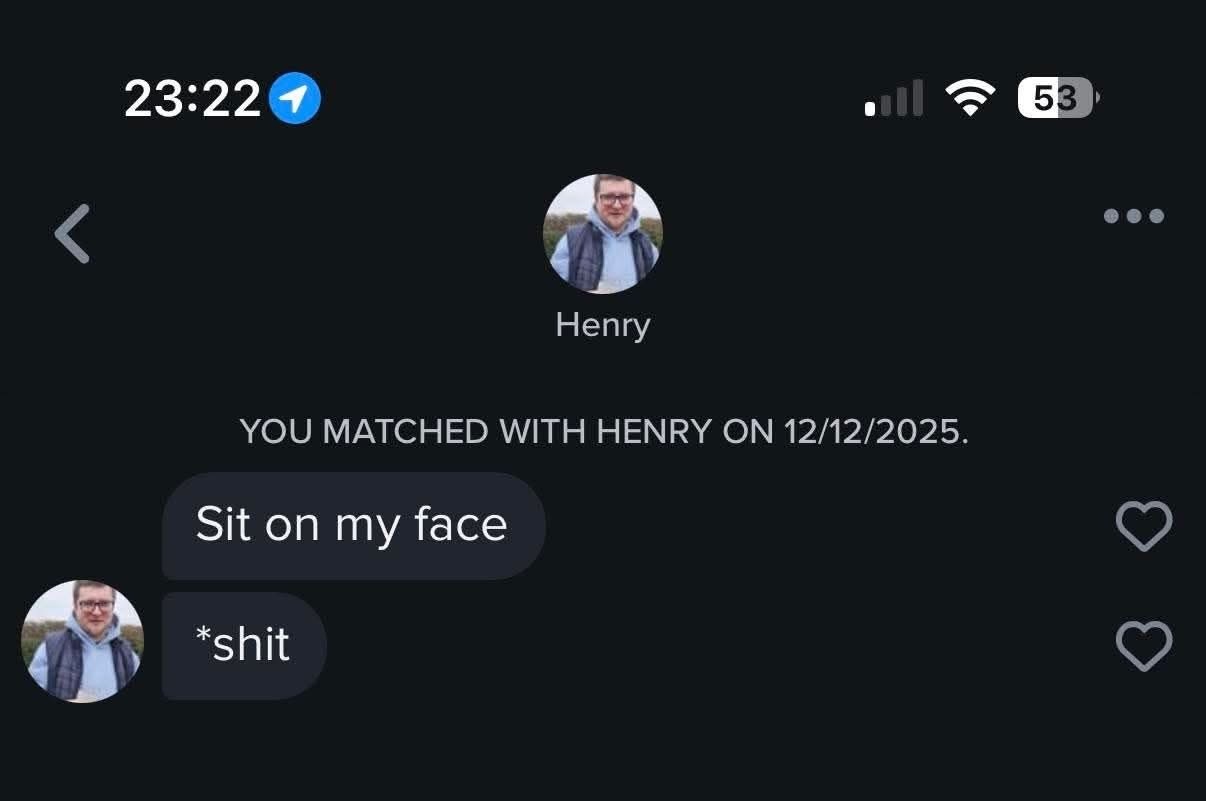Open Henry's profile photo in header
Screen dimensions: 1206x801
point(602,234)
